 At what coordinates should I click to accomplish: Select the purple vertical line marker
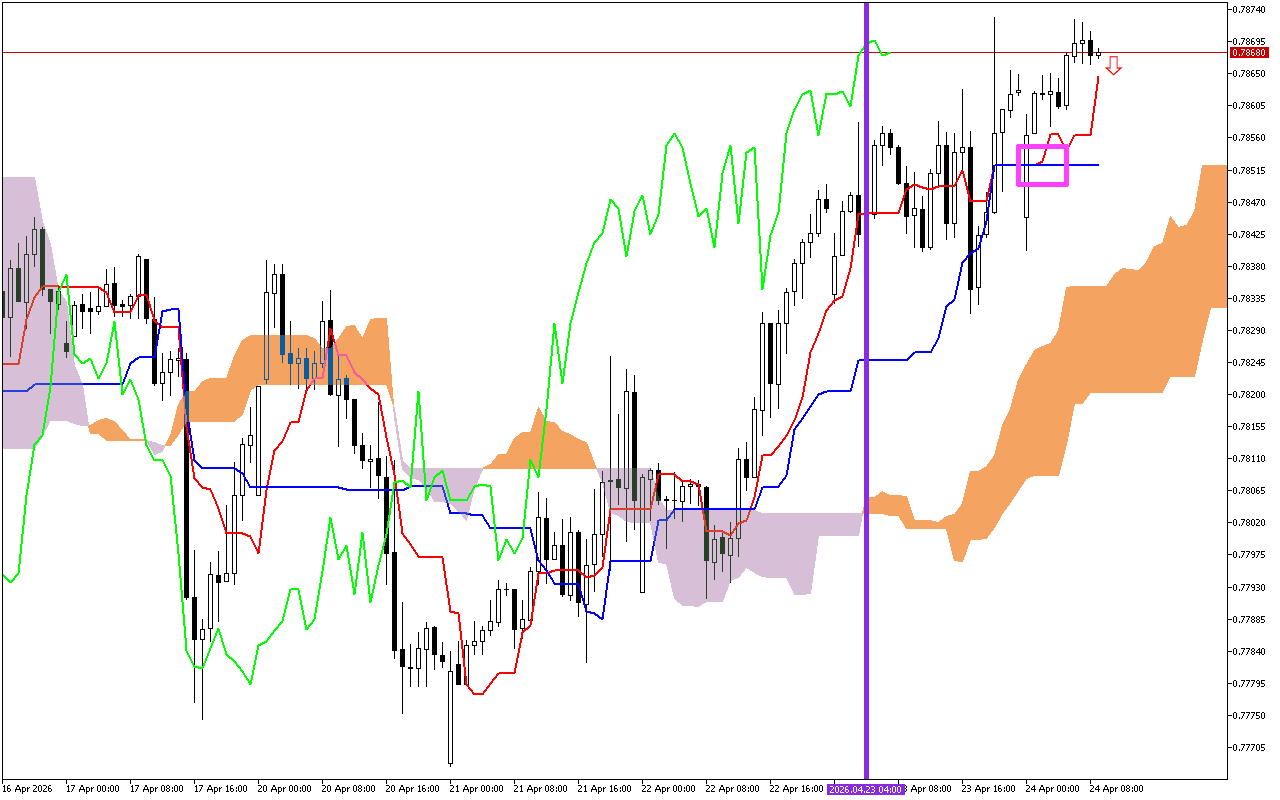[x=865, y=400]
